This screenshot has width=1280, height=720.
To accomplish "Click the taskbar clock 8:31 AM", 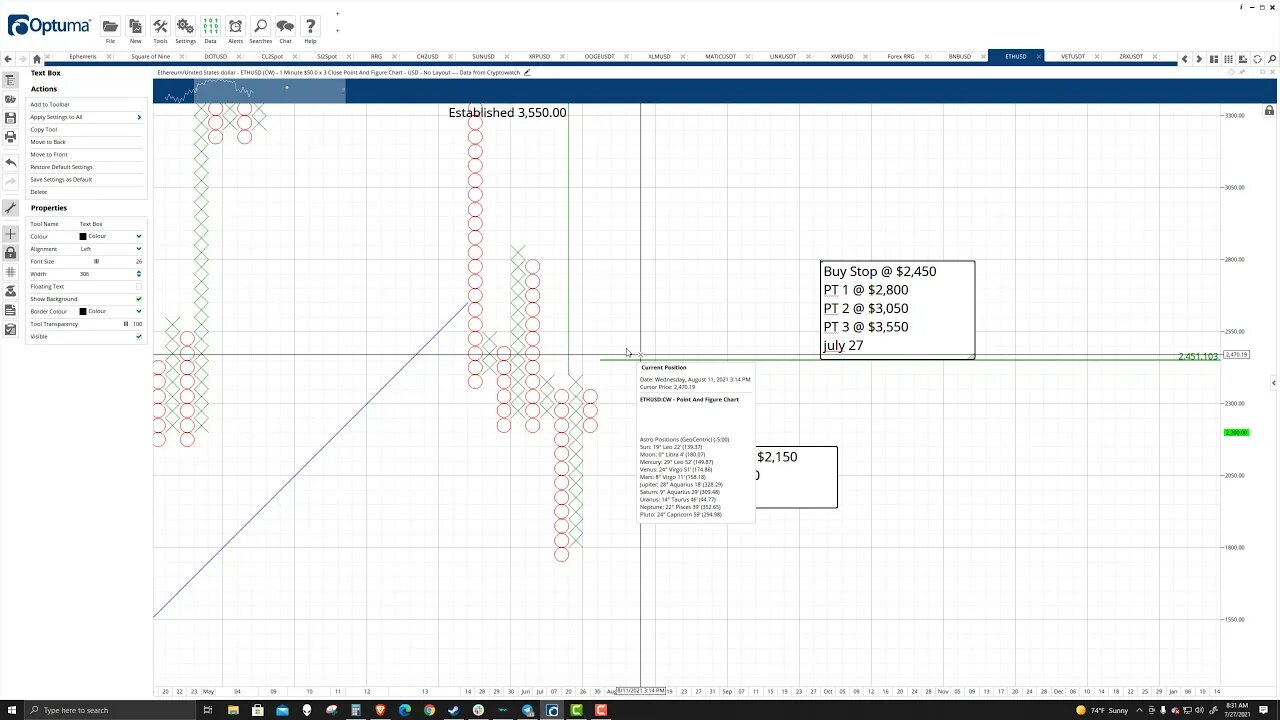I will [x=1238, y=710].
